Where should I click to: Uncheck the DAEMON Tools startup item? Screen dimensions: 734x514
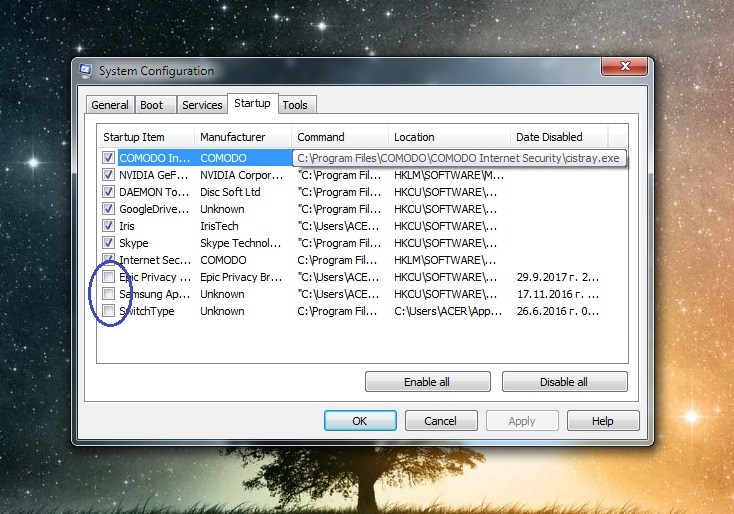[x=109, y=192]
